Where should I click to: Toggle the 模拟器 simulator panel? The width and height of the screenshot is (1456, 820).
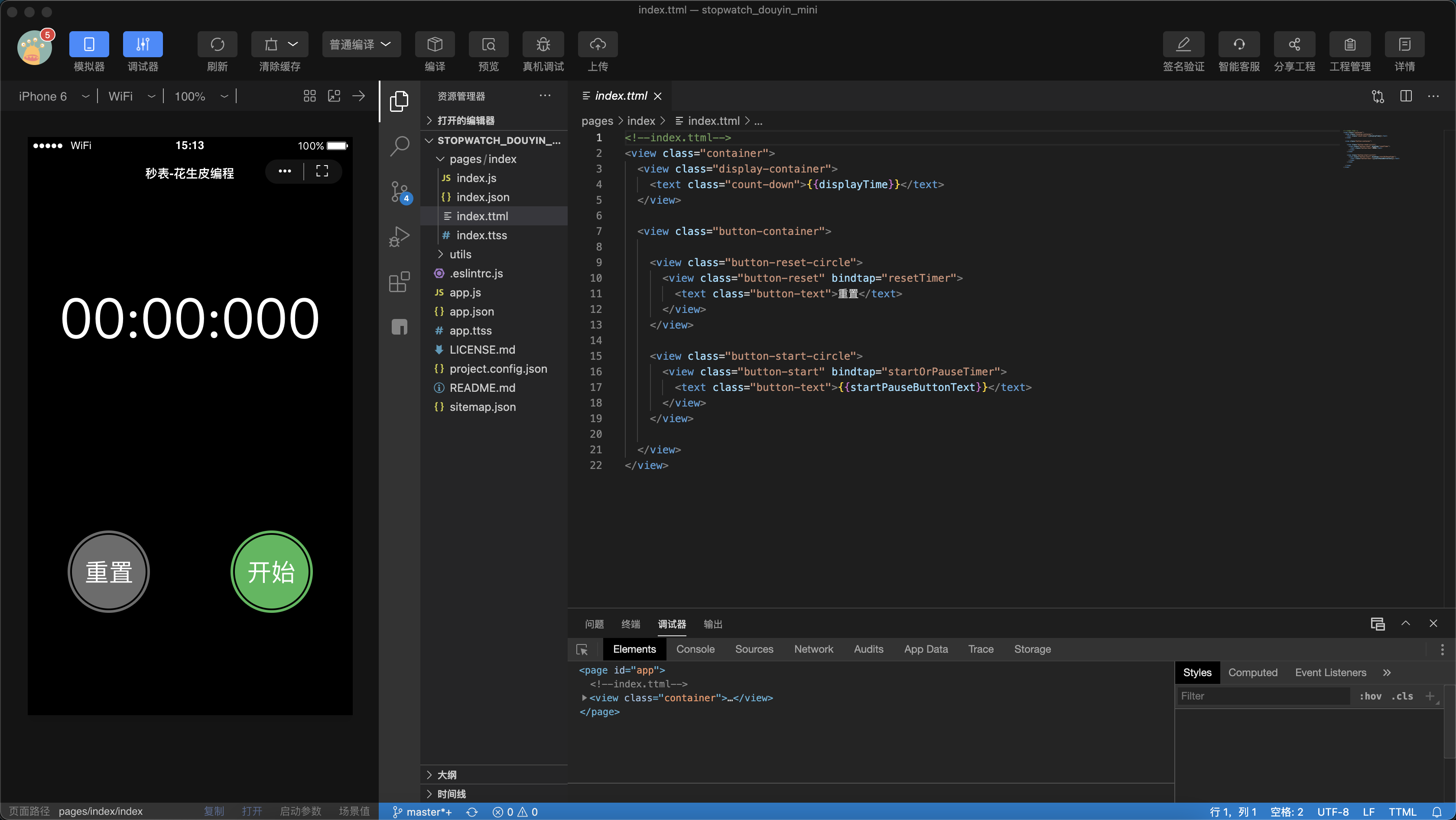point(89,44)
